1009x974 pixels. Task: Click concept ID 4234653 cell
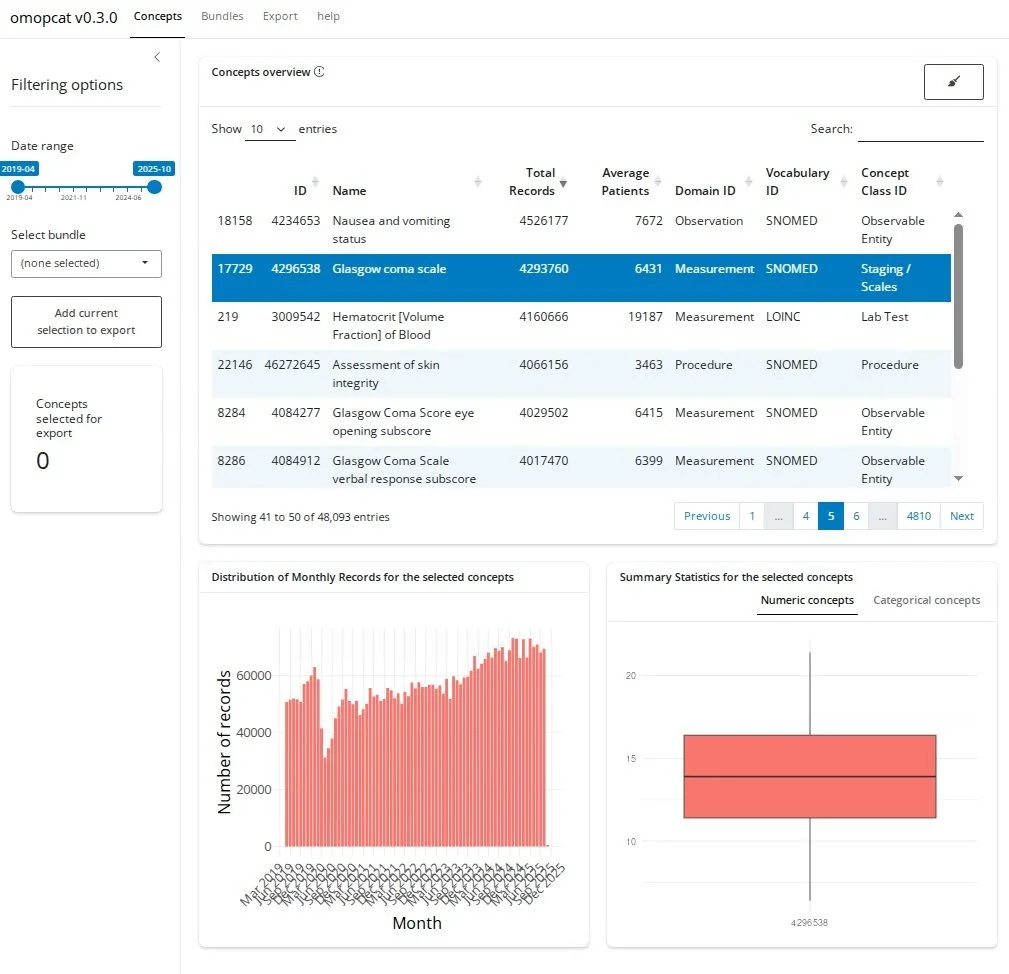point(295,221)
